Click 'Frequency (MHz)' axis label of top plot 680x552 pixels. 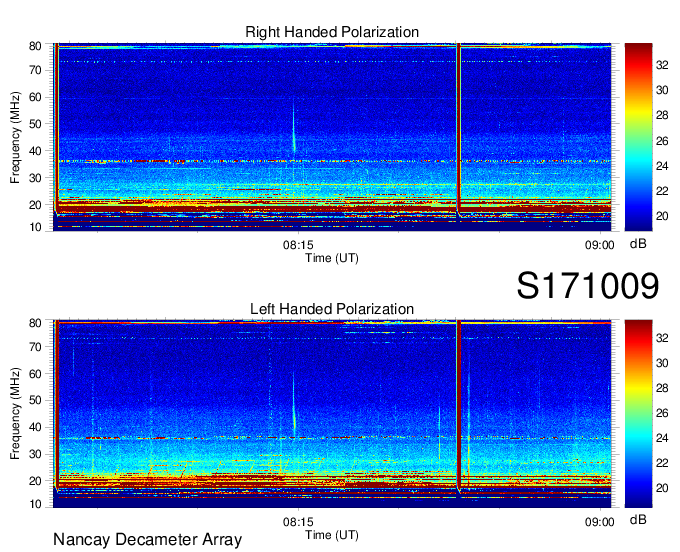point(15,137)
